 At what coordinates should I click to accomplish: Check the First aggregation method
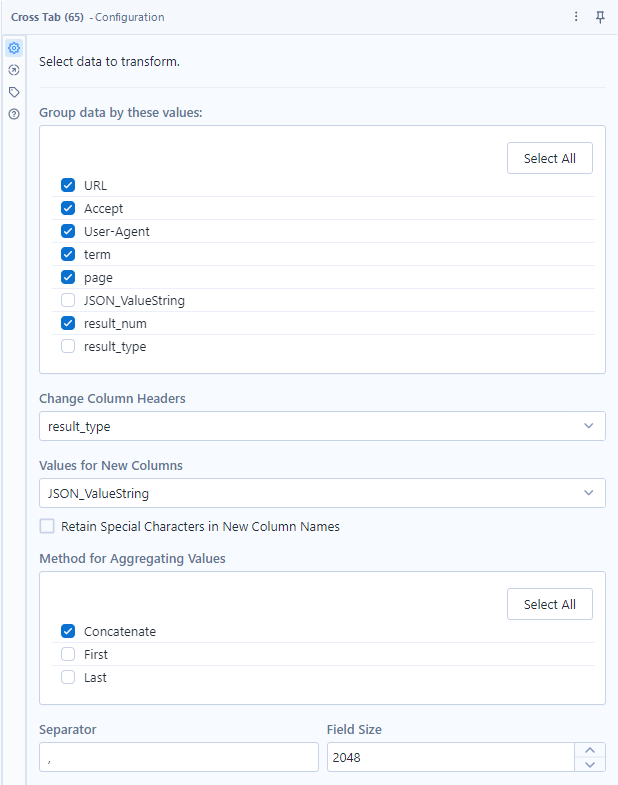(68, 654)
